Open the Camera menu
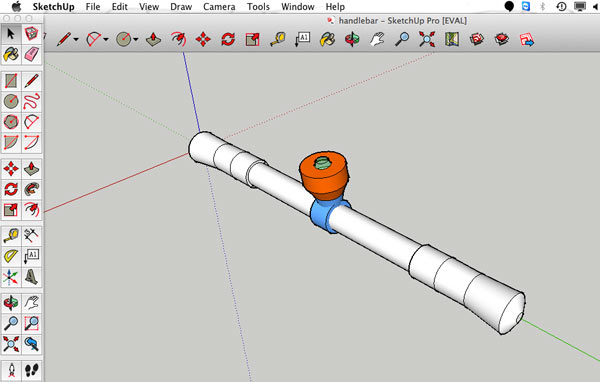 point(219,7)
